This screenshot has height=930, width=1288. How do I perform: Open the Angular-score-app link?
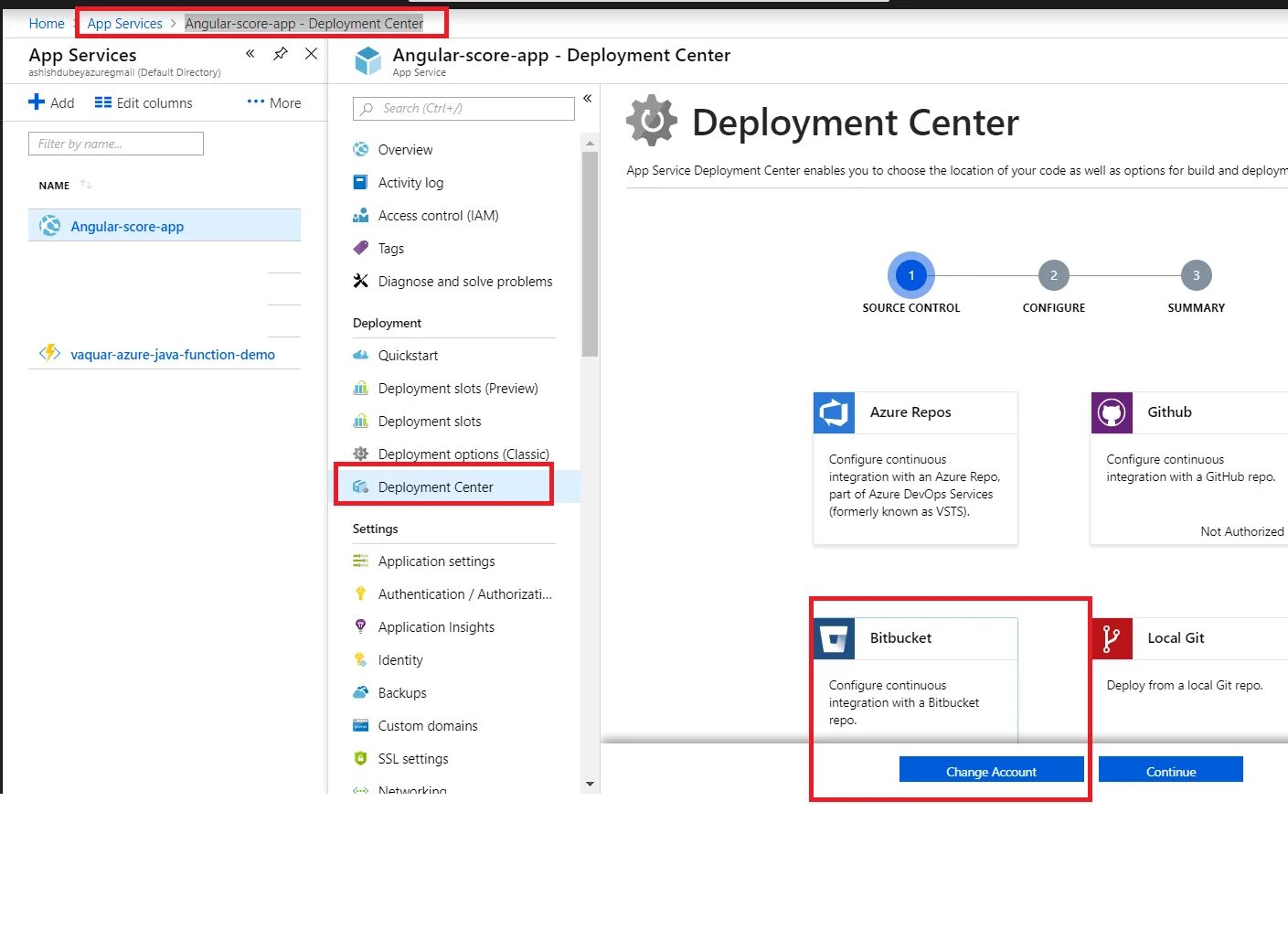[127, 227]
